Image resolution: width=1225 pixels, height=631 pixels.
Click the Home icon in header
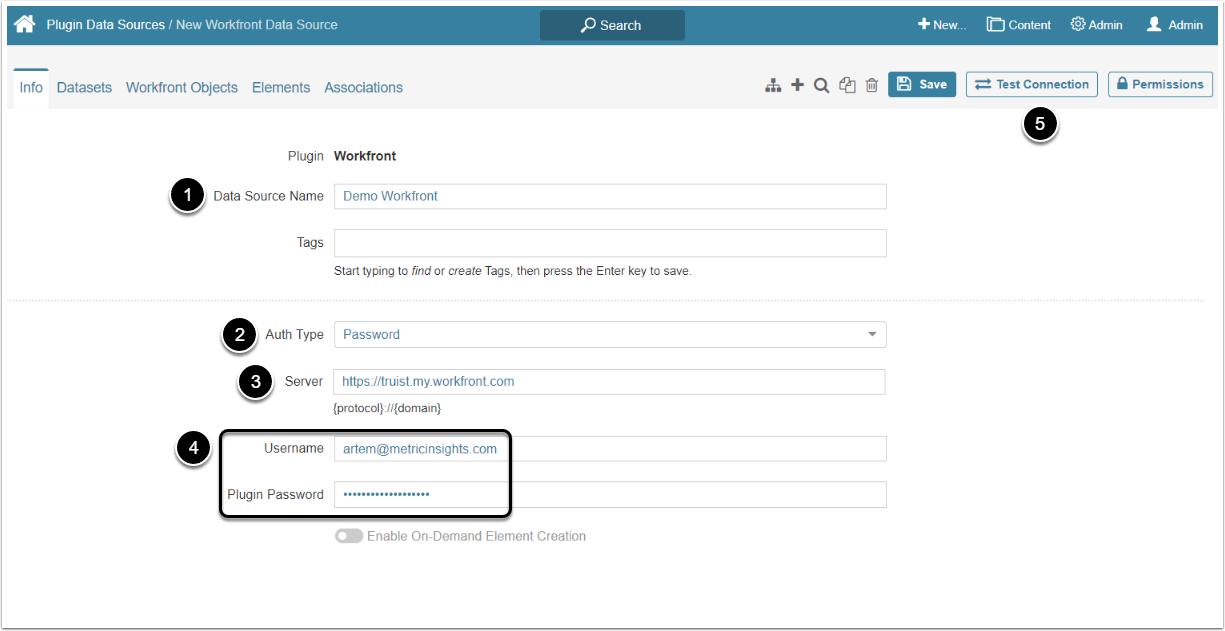pyautogui.click(x=25, y=24)
